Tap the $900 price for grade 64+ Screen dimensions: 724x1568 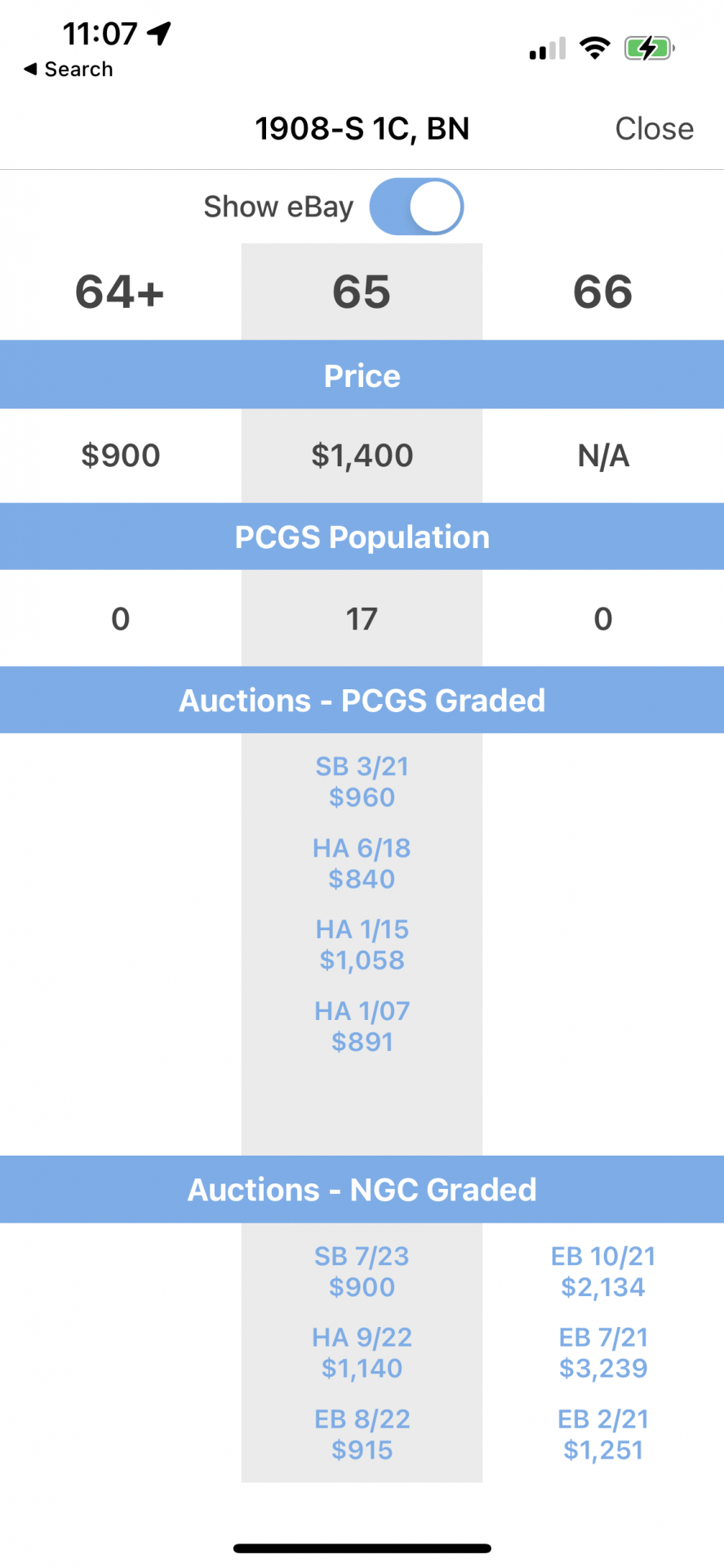[120, 455]
